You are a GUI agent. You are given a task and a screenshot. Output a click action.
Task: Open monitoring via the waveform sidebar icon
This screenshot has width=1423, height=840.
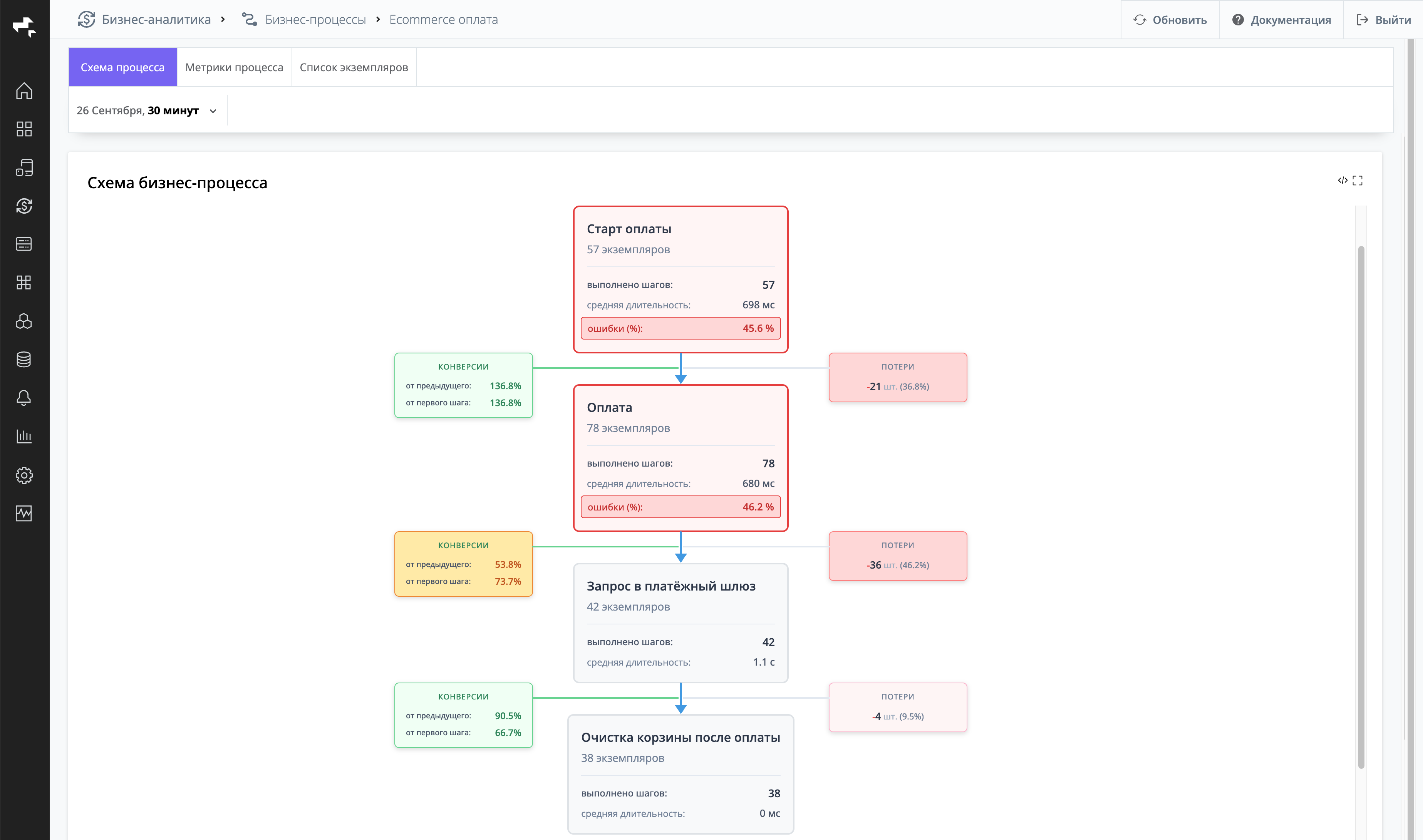point(24,514)
